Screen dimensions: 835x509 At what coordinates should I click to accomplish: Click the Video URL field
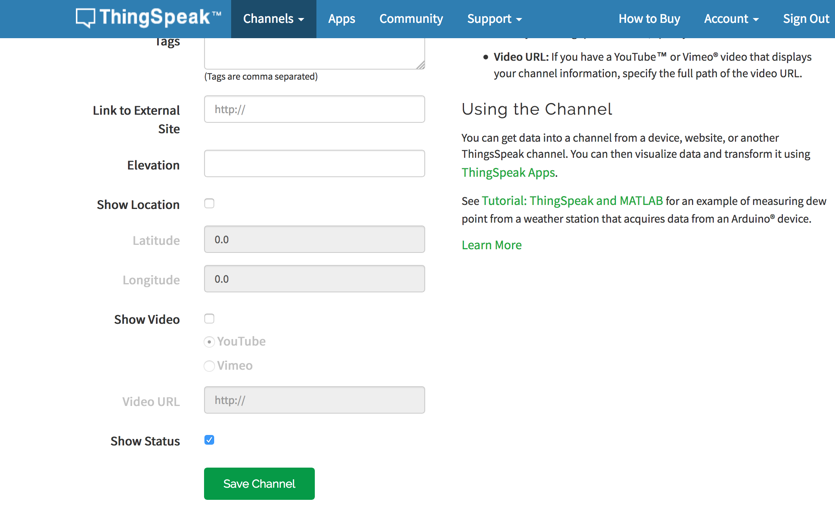point(314,400)
